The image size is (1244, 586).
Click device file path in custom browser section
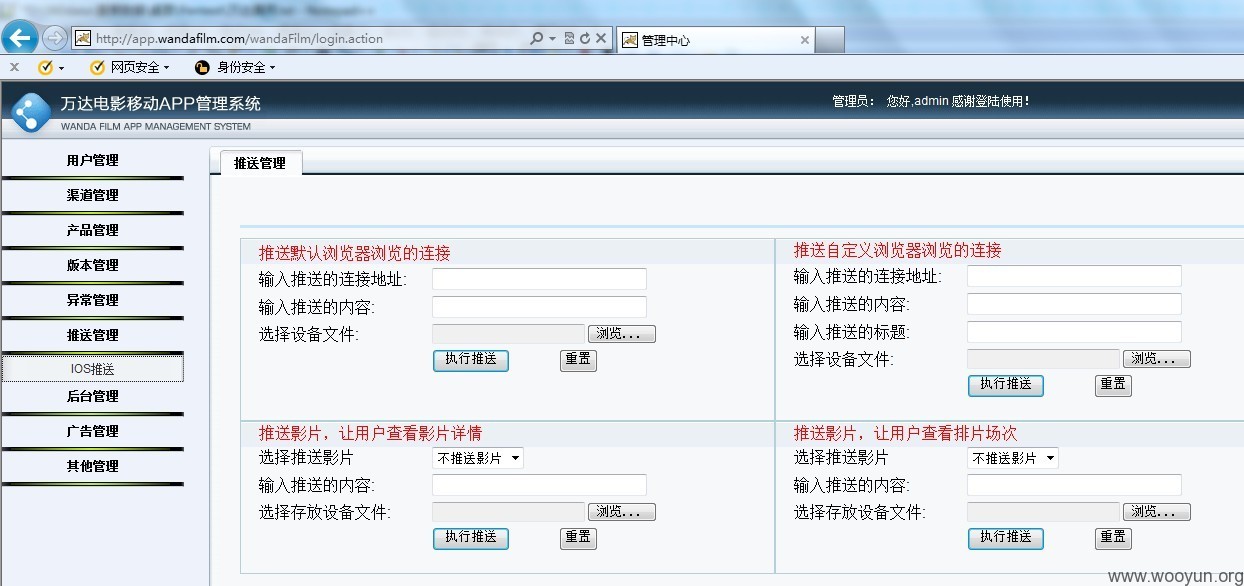tap(1043, 359)
